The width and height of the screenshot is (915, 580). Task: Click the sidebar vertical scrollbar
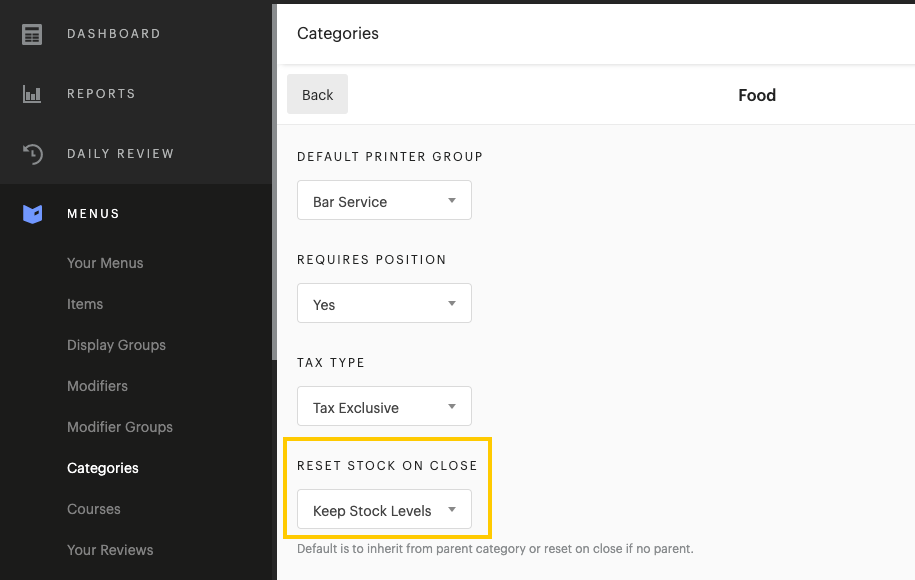[x=274, y=180]
